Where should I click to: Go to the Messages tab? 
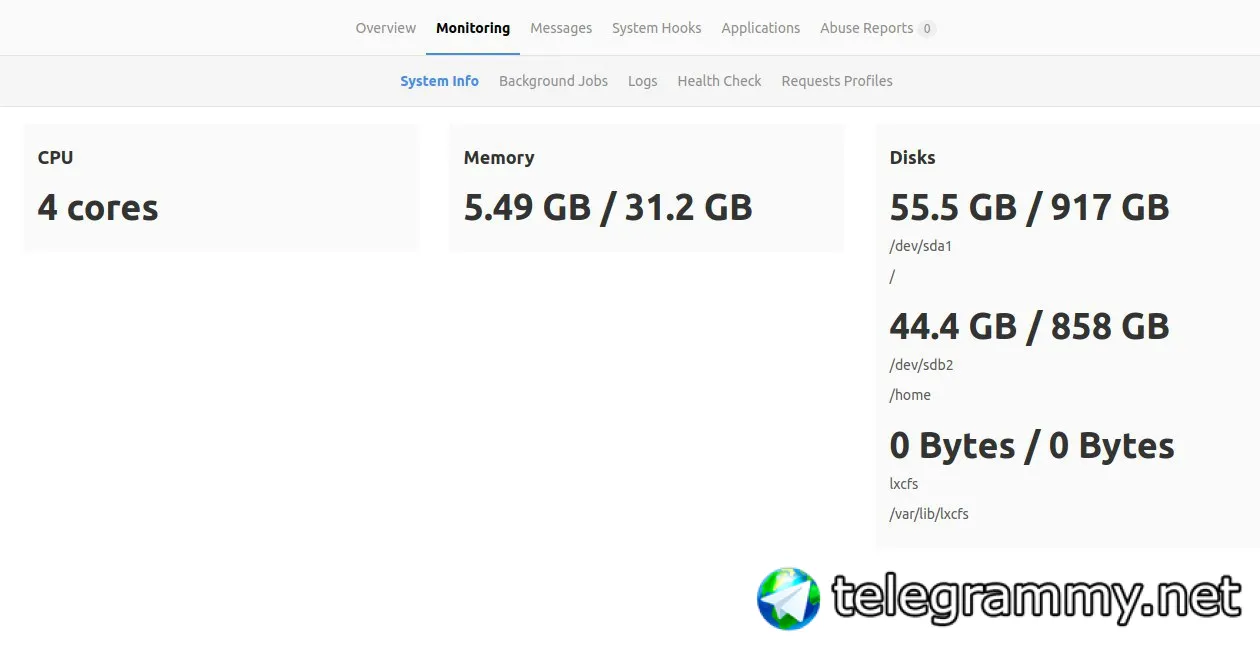pos(561,28)
